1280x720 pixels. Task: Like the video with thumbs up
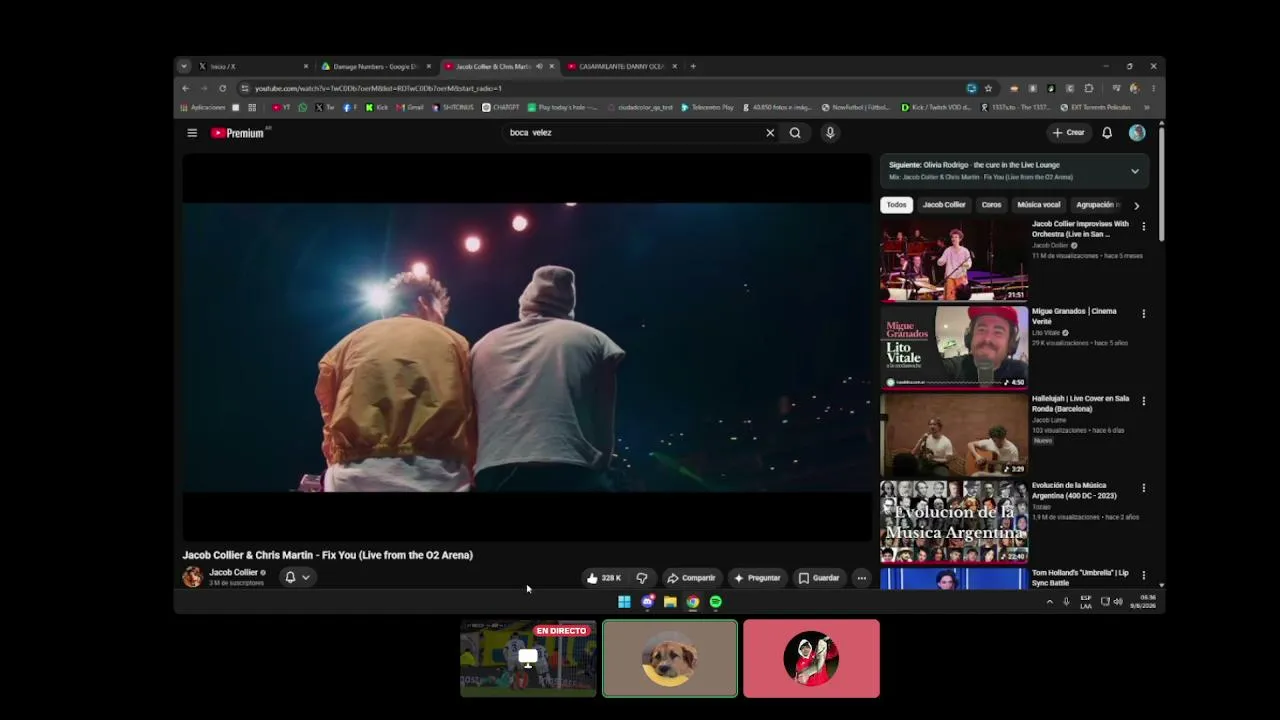604,578
